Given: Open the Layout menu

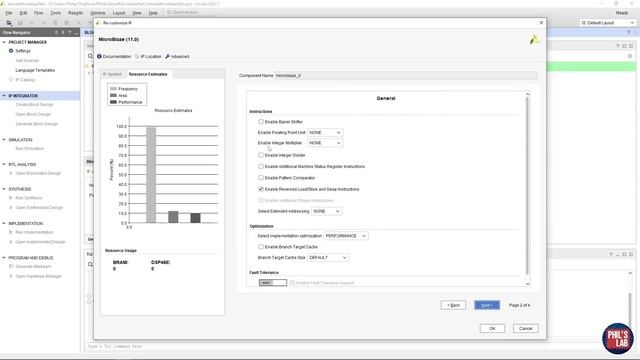Looking at the screenshot, I should point(119,13).
